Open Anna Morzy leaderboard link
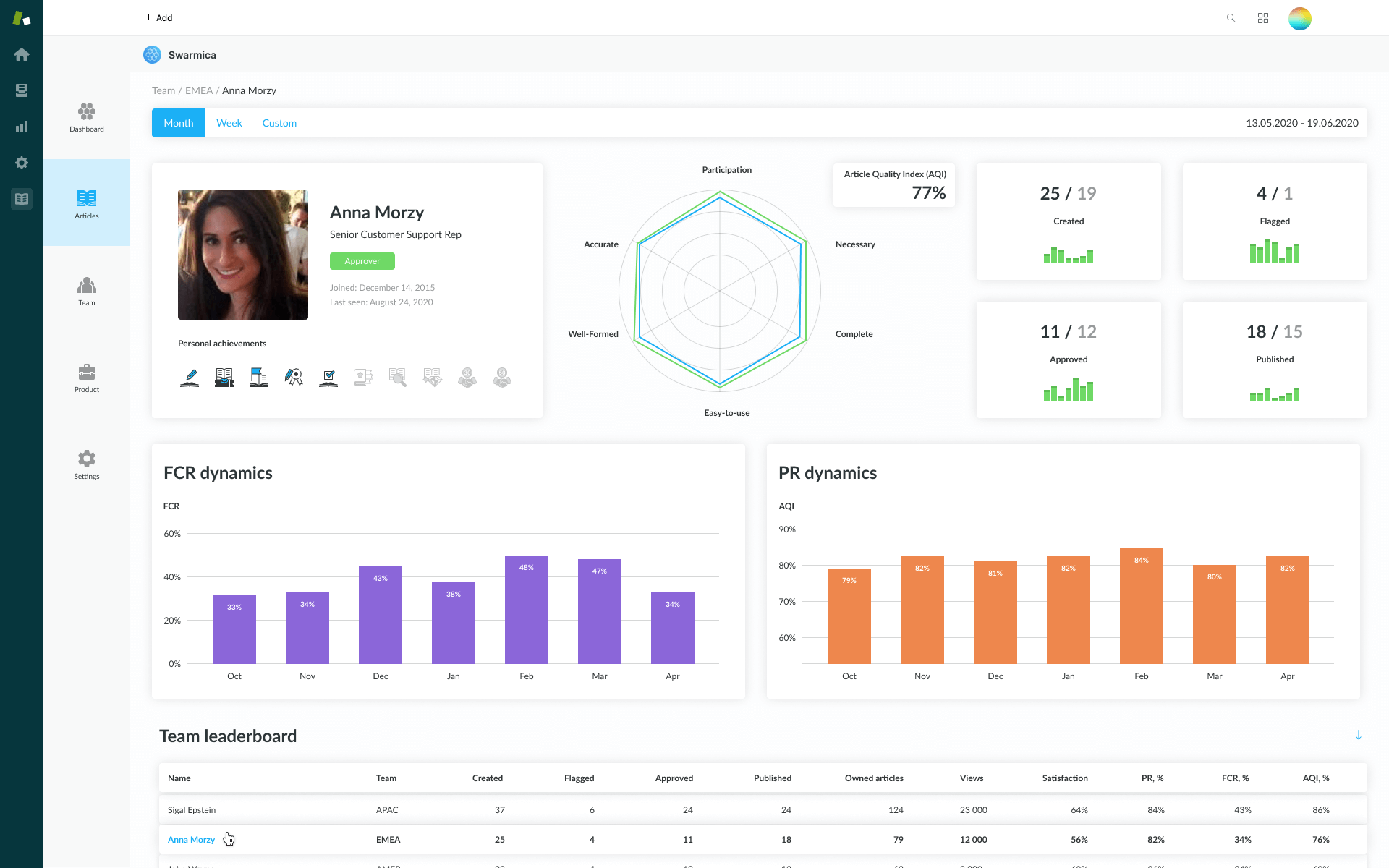 click(x=191, y=840)
